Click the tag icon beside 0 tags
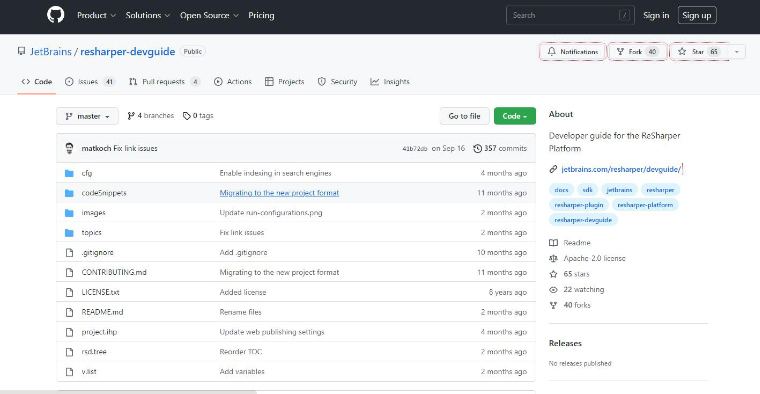The width and height of the screenshot is (760, 394). pyautogui.click(x=187, y=116)
